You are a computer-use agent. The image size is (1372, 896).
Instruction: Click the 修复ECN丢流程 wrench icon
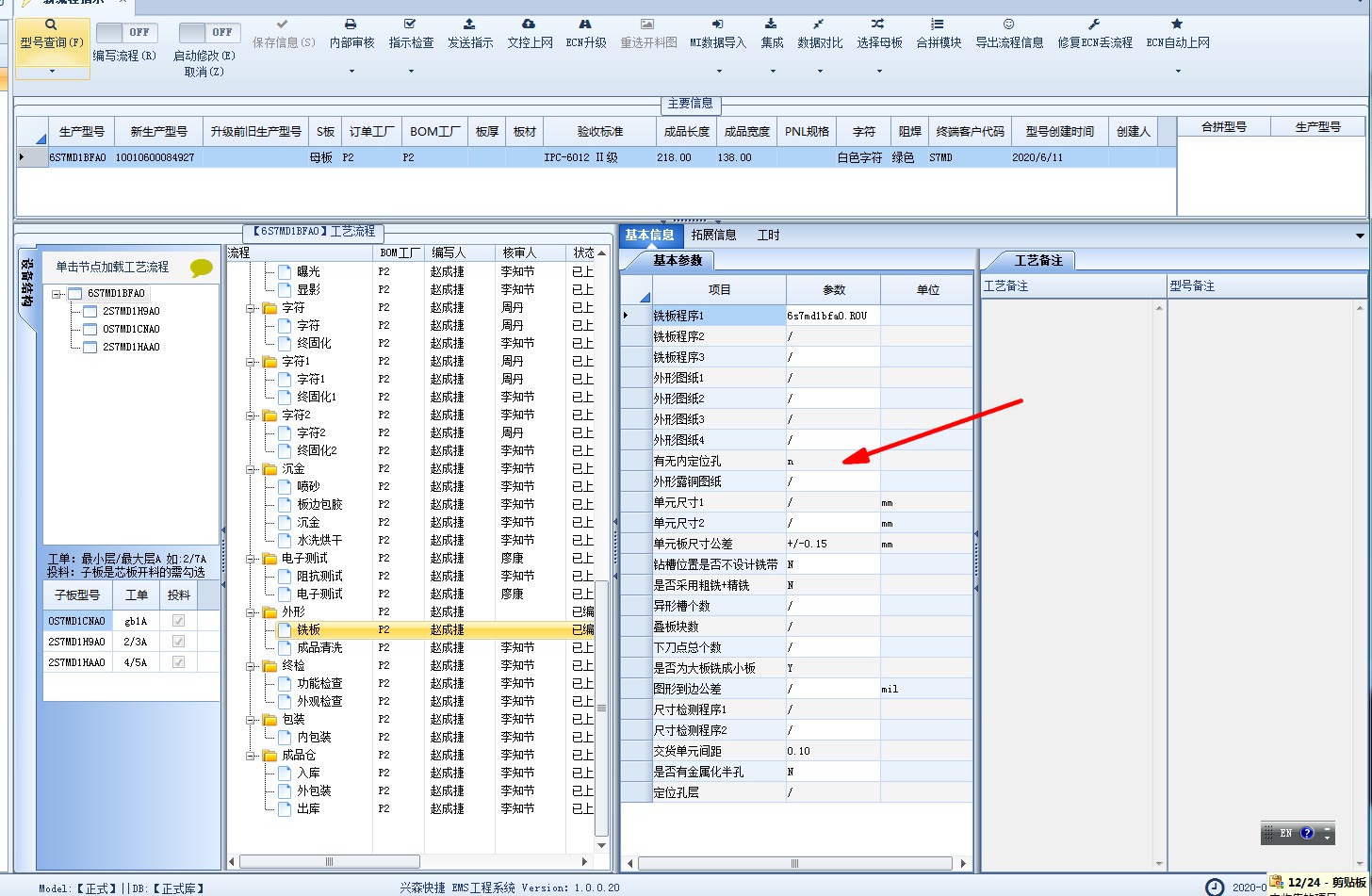point(1094,24)
